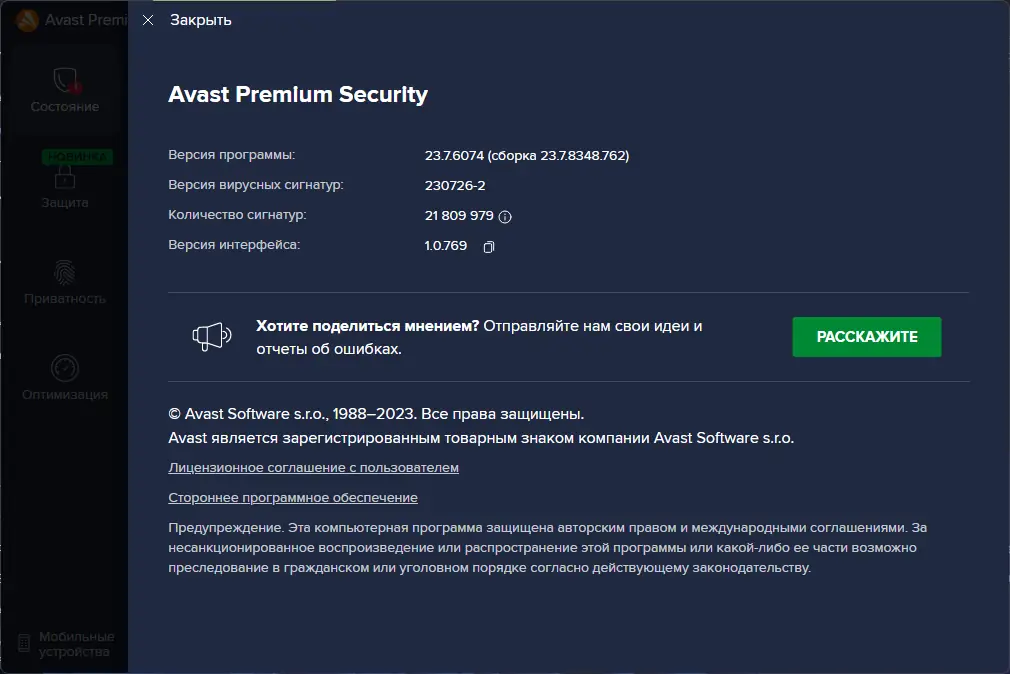Switch to the Состояние sidebar label
This screenshot has height=674, width=1010.
coord(65,107)
